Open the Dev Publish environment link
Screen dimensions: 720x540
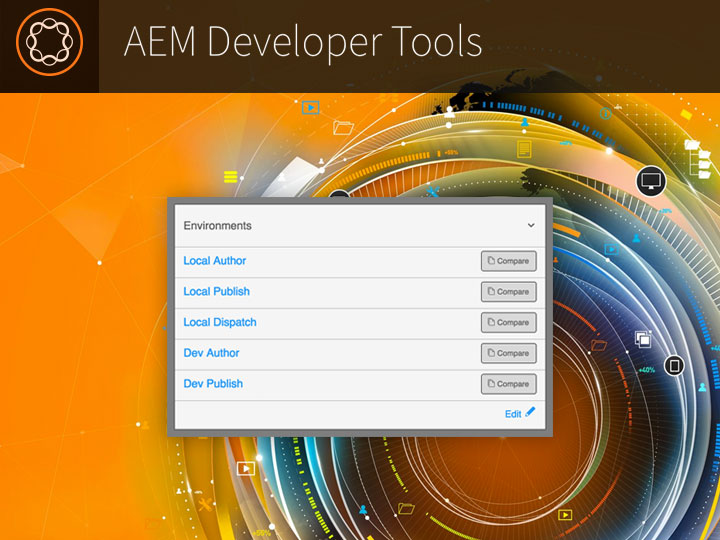tap(213, 384)
